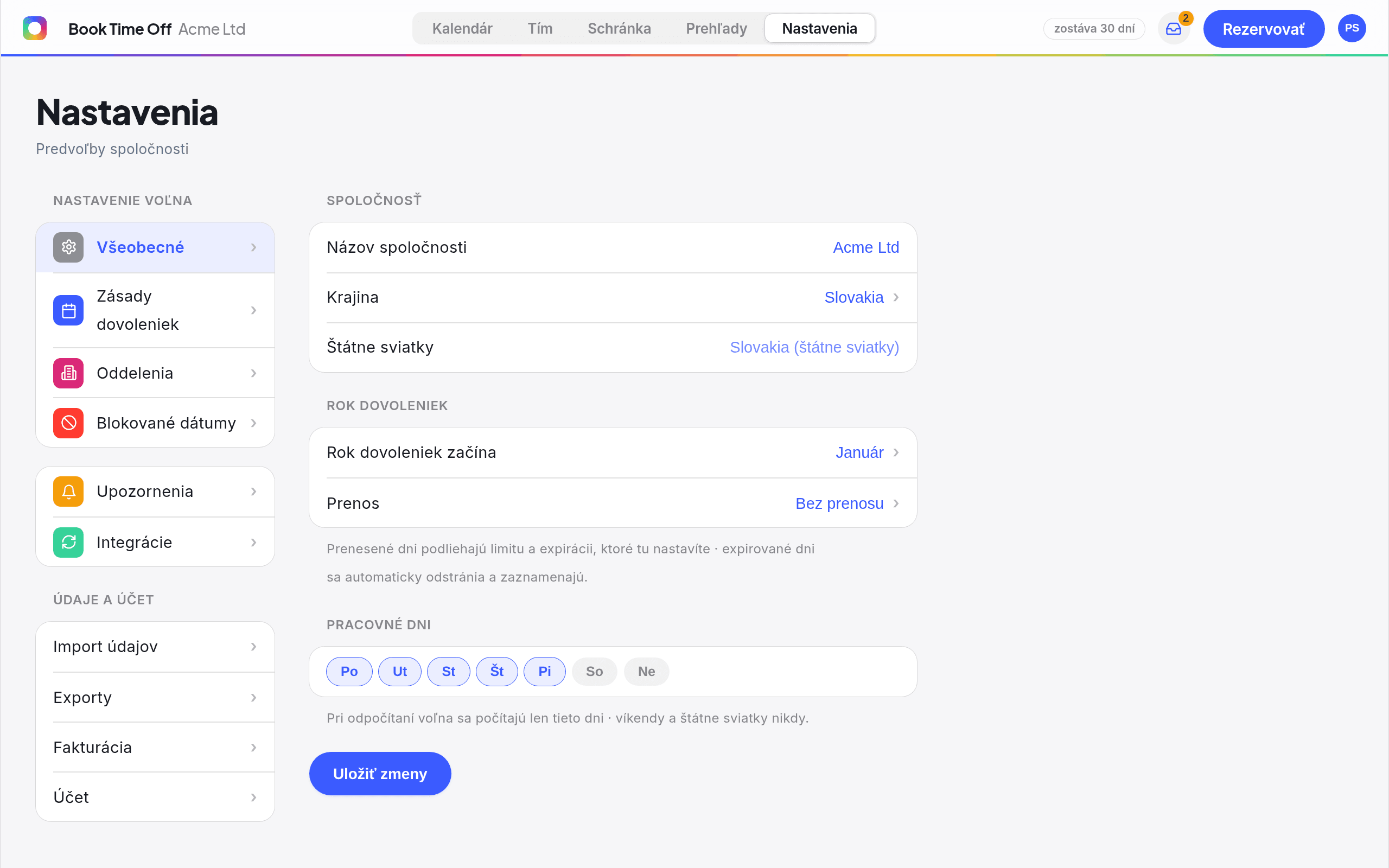Open the Oddelenia building icon
Screen dimensions: 1389x868
tap(68, 373)
